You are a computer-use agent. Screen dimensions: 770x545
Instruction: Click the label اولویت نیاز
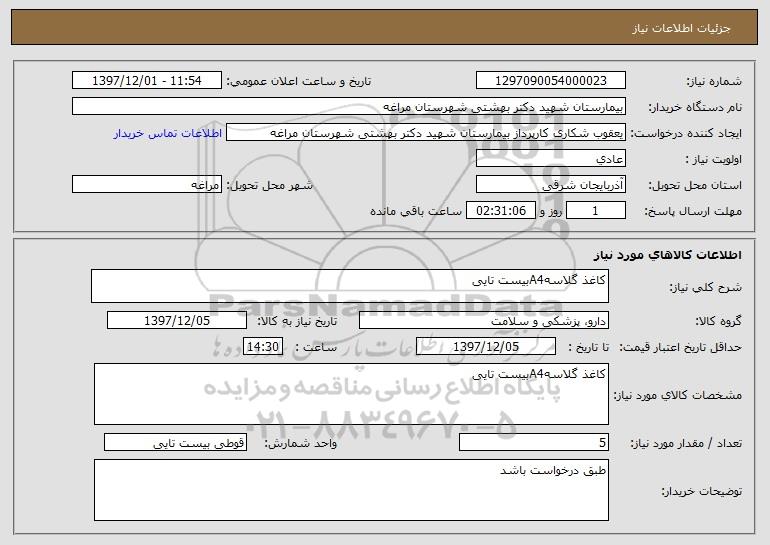[x=714, y=160]
